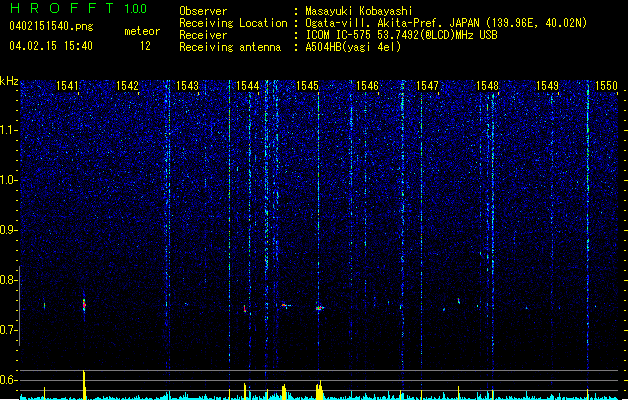Screen dimensions: 629x400
Task: Click the 0.6 kHz axis label
Action: (x=9, y=380)
